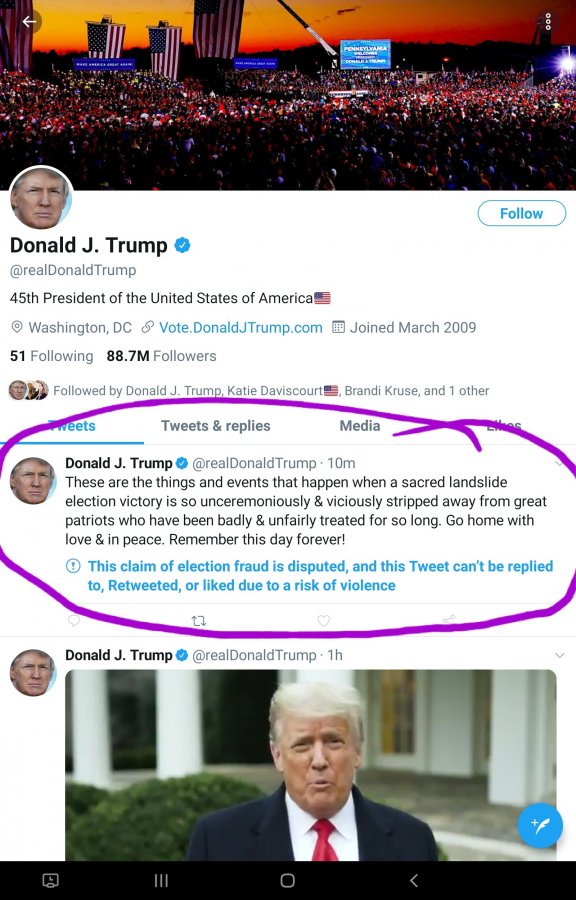576x900 pixels.
Task: Open the three-dot overflow menu
Action: click(x=548, y=22)
